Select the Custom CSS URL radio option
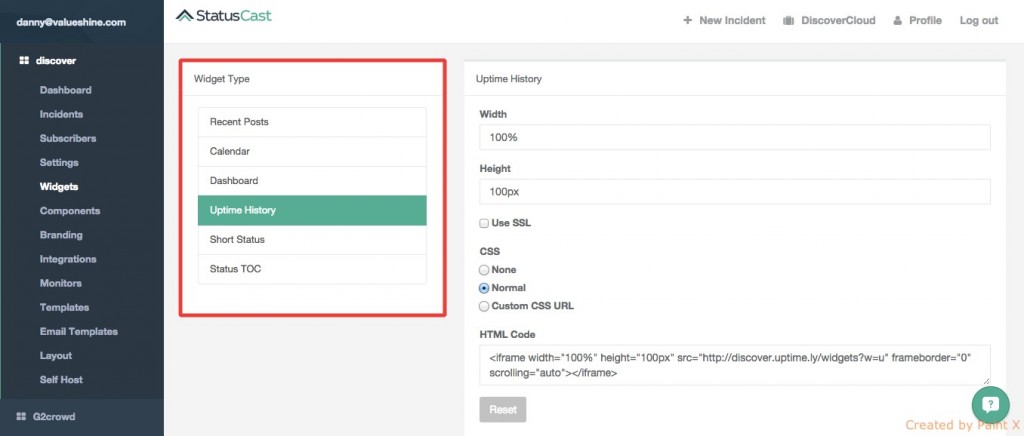This screenshot has height=436, width=1024. [x=485, y=306]
